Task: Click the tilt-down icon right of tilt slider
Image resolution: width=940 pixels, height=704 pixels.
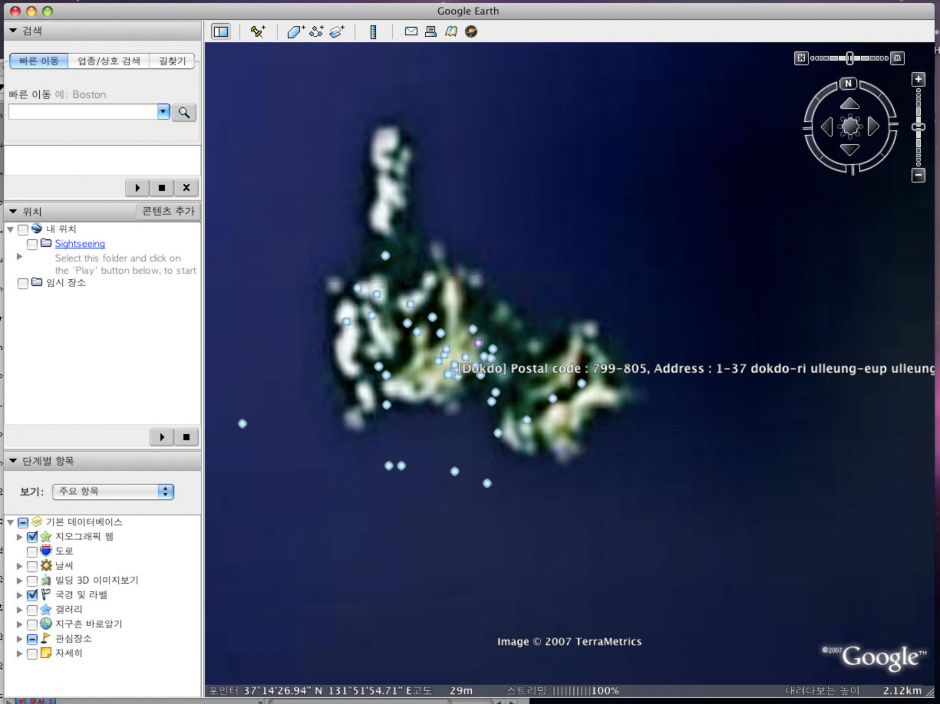Action: (897, 58)
